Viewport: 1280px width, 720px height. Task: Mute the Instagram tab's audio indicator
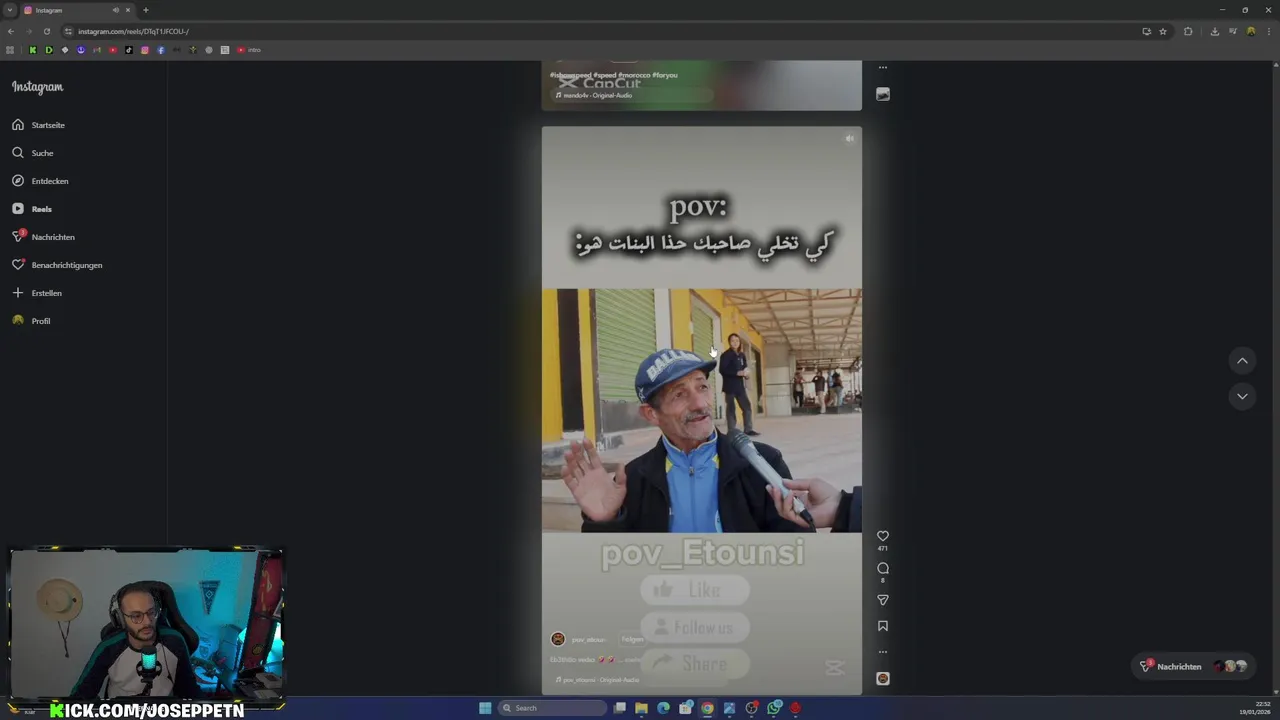(x=116, y=10)
